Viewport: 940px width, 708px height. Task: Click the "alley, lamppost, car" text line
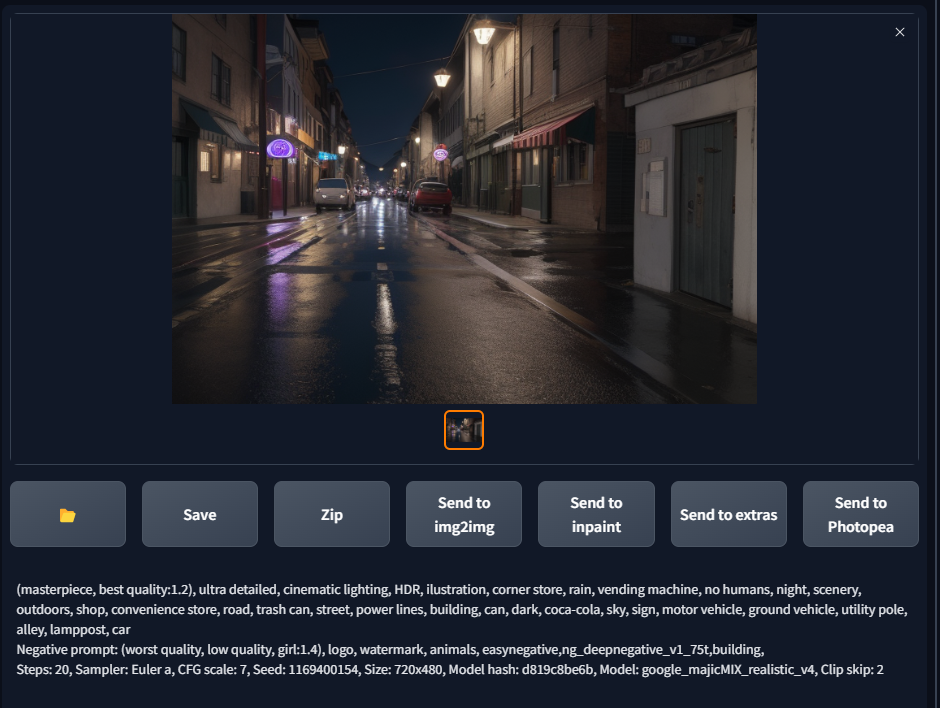click(73, 629)
